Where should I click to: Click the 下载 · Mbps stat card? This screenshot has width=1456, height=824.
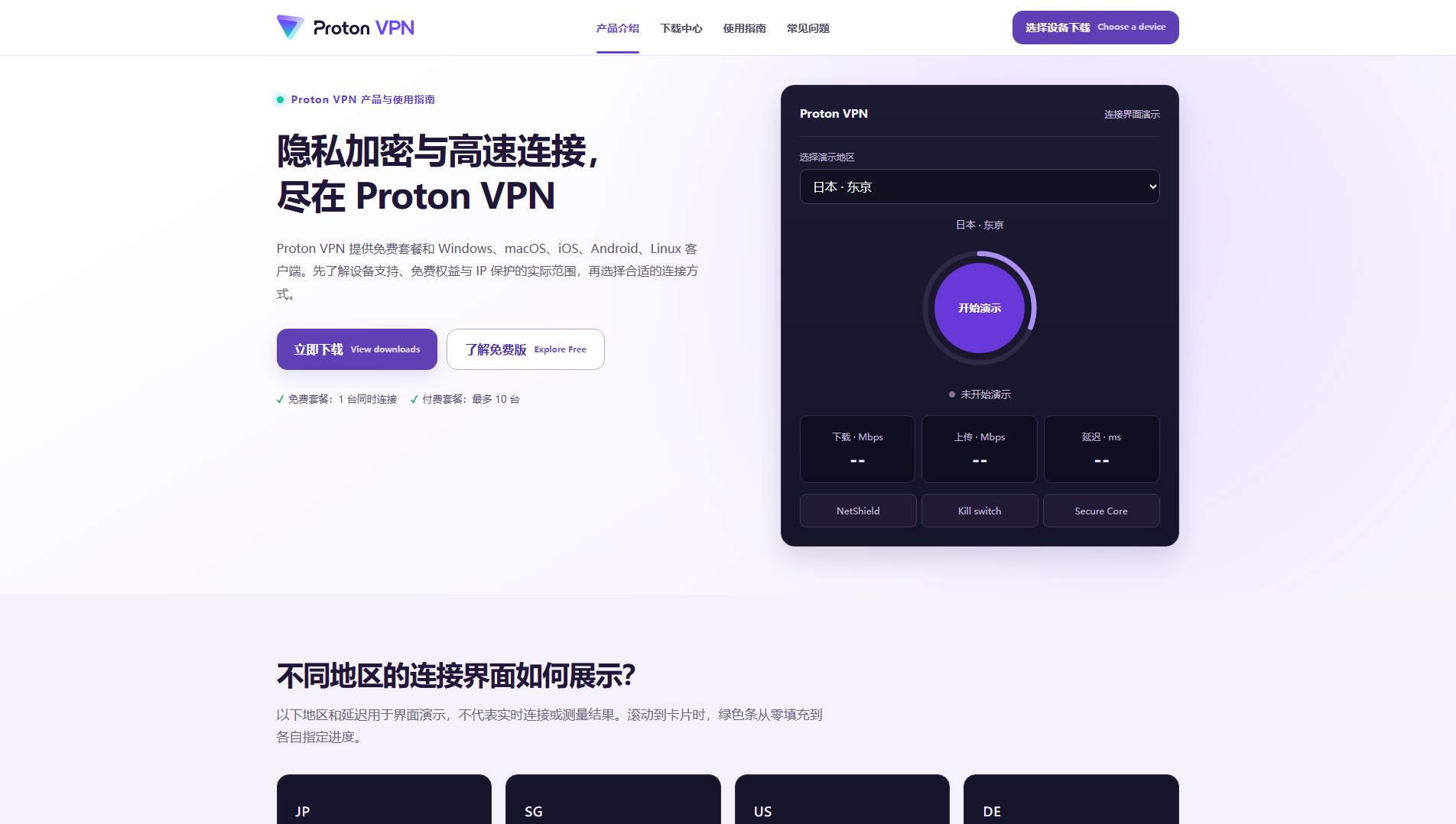[x=857, y=449]
